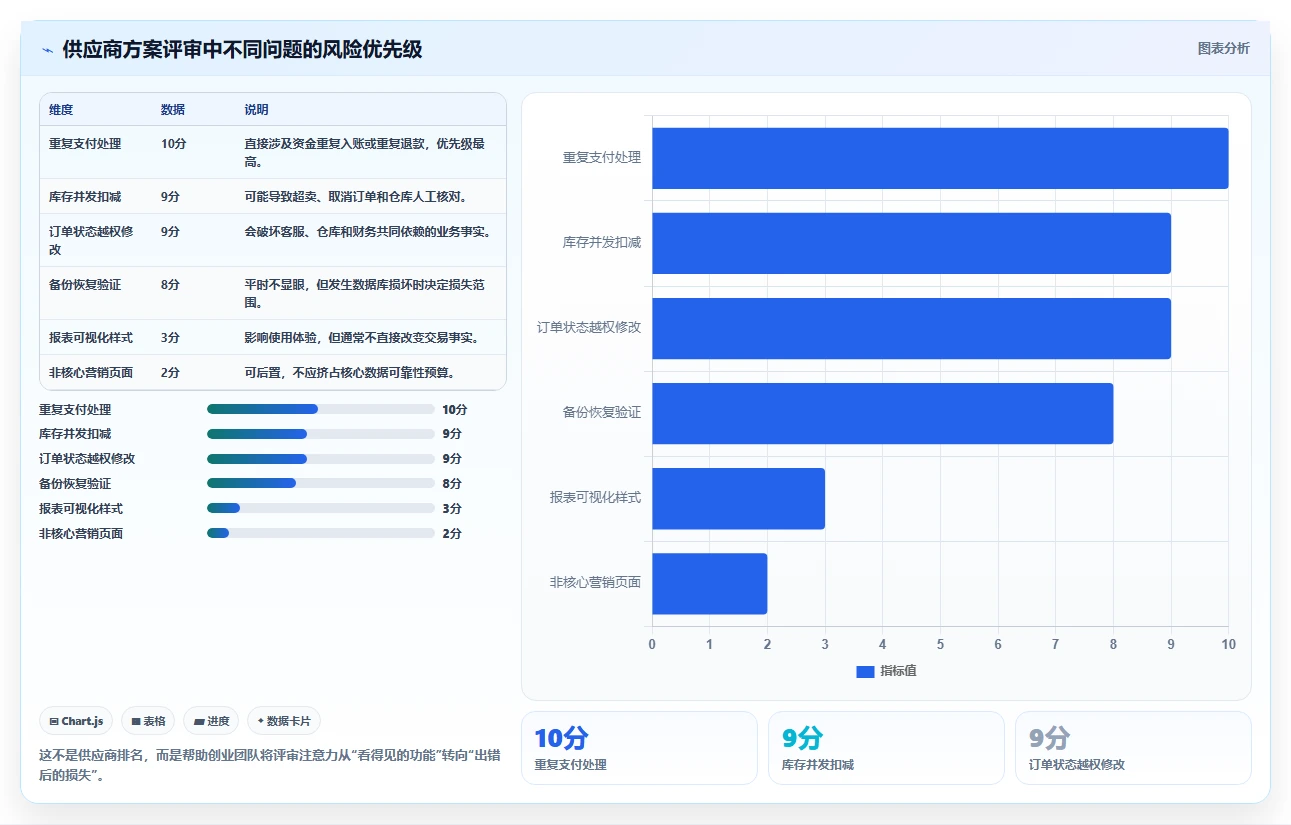This screenshot has height=825, width=1291.
Task: Select the 数据卡片 tag chip
Action: [284, 721]
